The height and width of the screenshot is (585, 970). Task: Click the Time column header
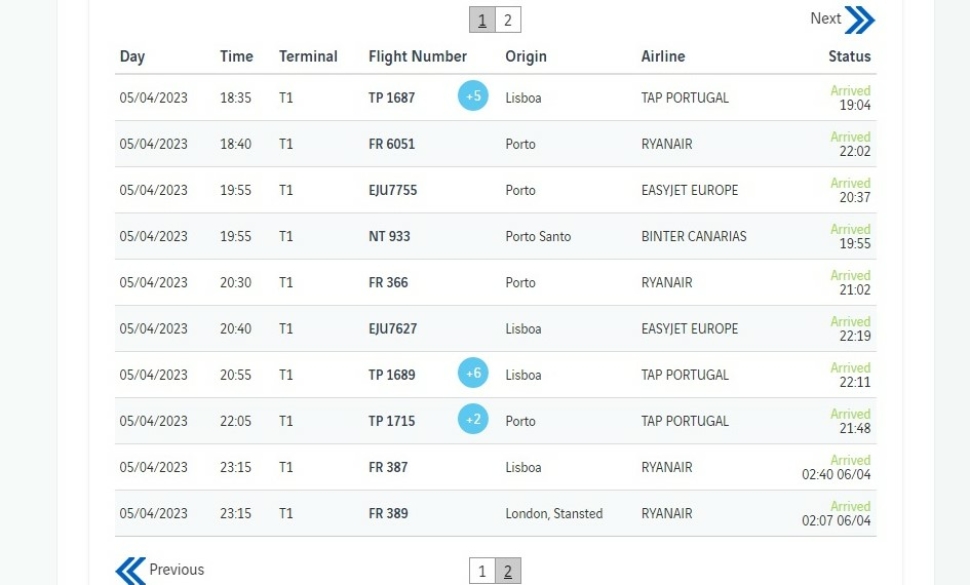click(x=236, y=56)
